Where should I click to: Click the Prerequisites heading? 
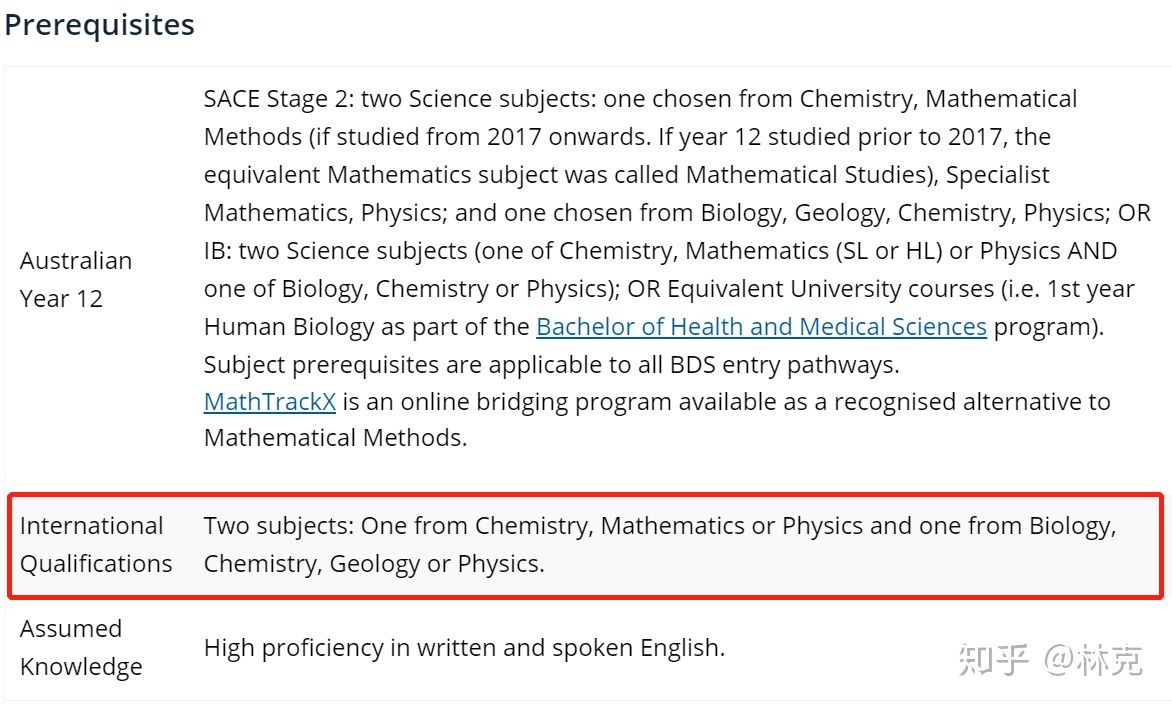point(99,25)
